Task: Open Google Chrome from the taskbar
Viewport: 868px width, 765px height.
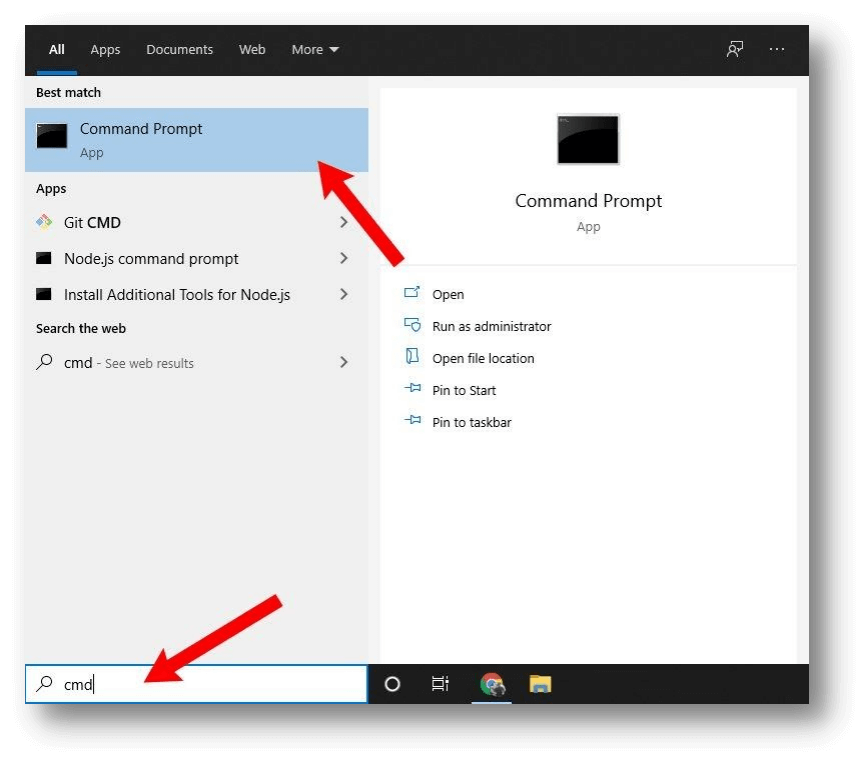Action: coord(491,684)
